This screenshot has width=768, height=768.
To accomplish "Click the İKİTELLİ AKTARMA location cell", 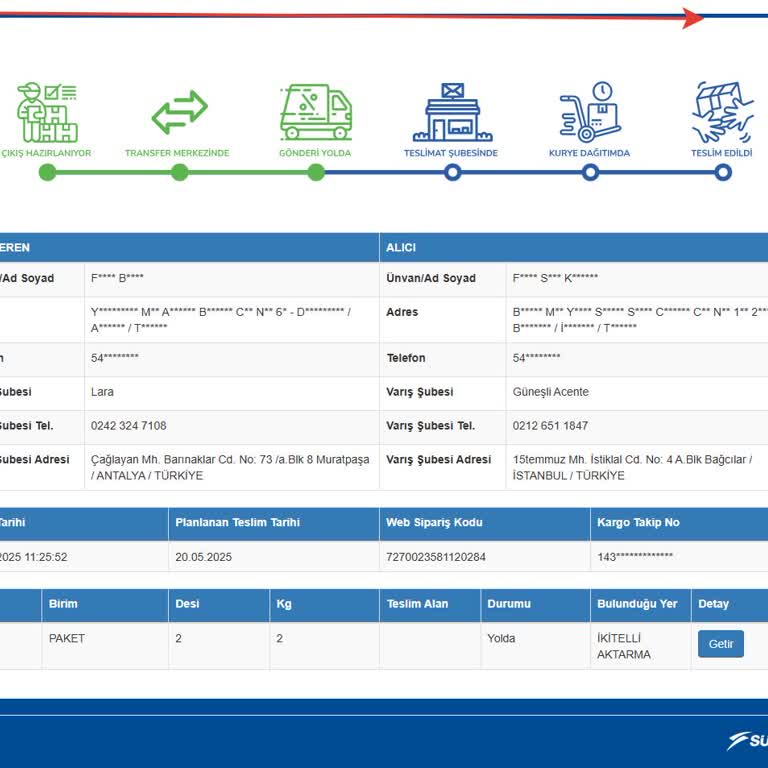I will pos(641,646).
